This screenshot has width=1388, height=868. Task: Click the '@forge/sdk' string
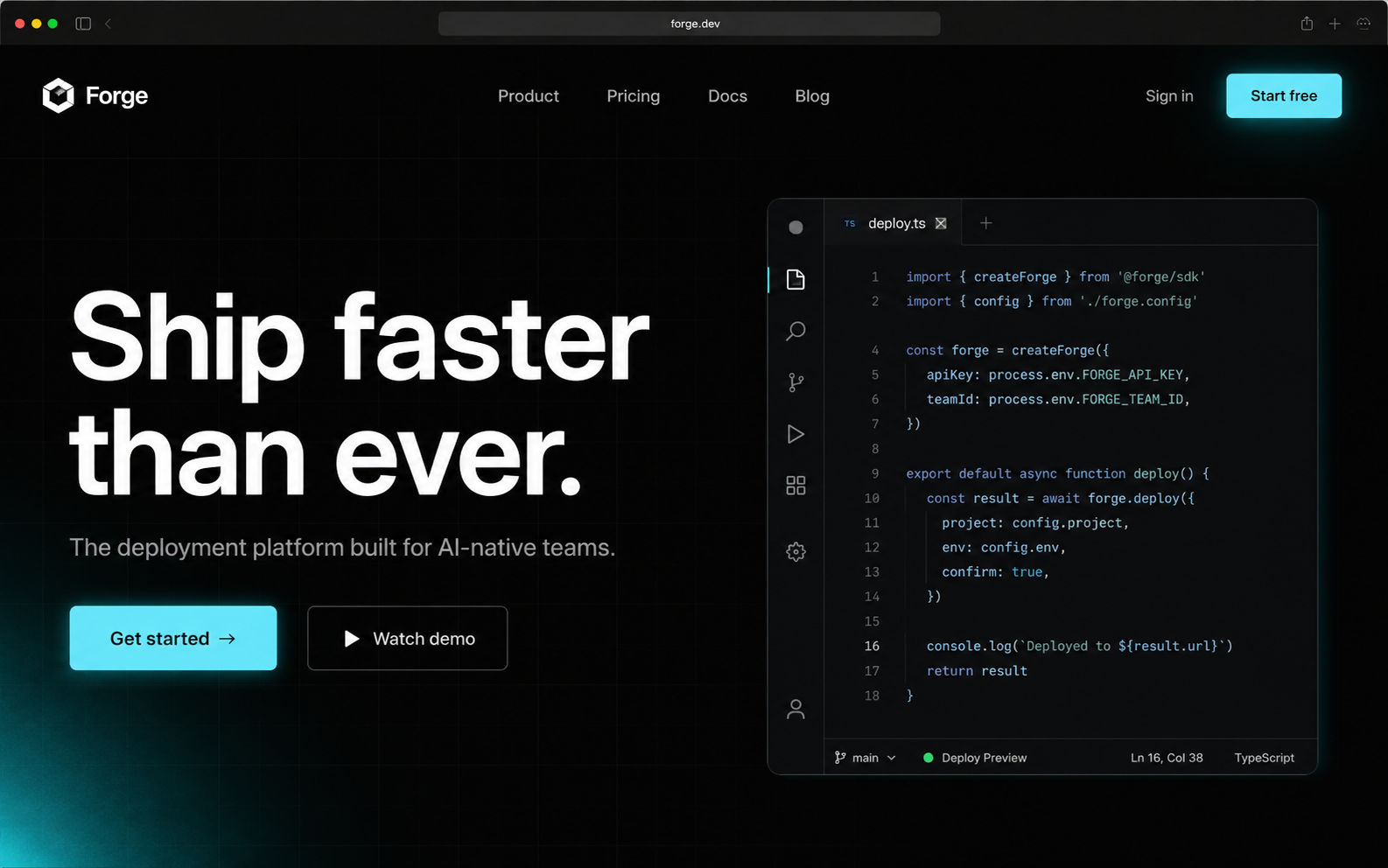[x=1161, y=276]
